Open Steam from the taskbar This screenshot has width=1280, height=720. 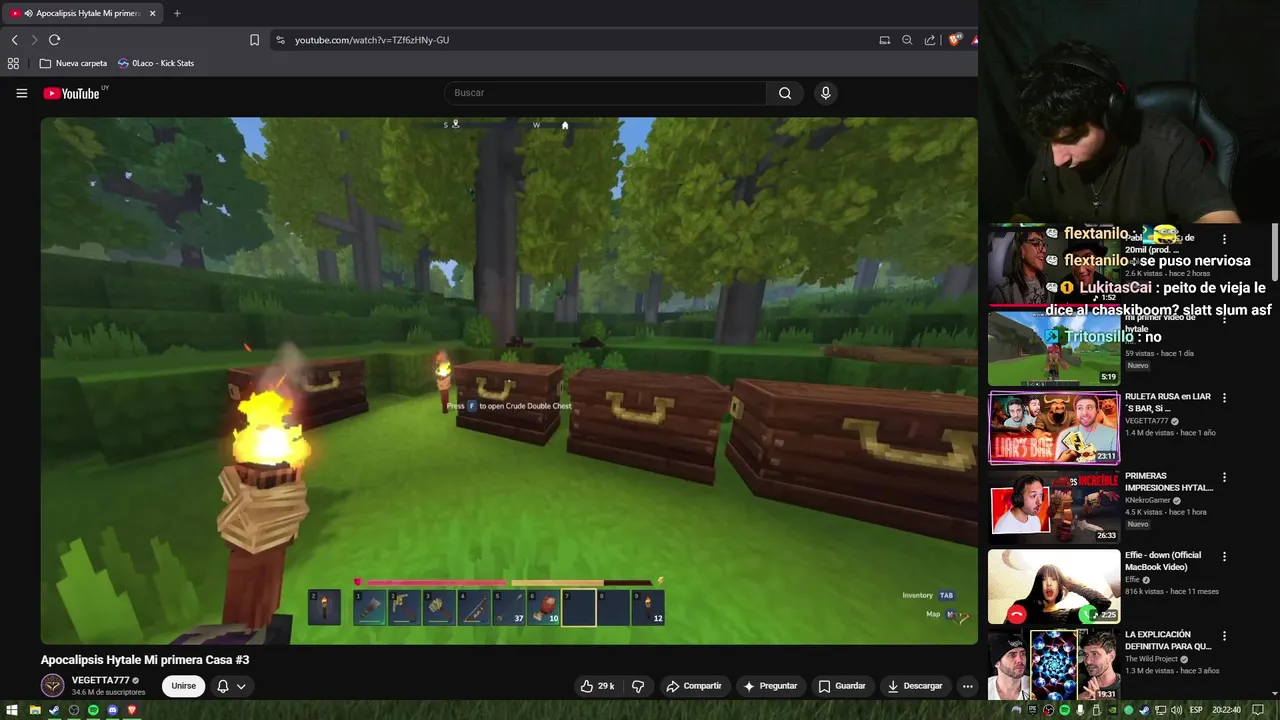coord(53,710)
